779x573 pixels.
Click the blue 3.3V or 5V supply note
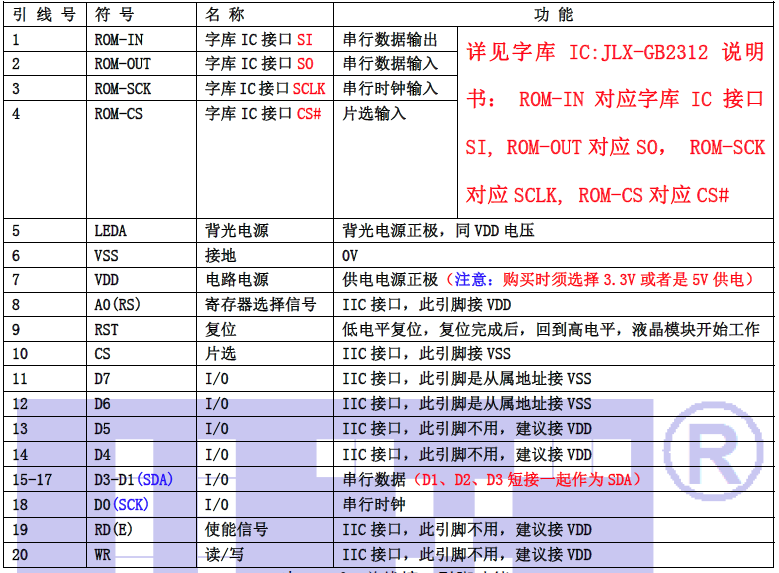click(600, 280)
